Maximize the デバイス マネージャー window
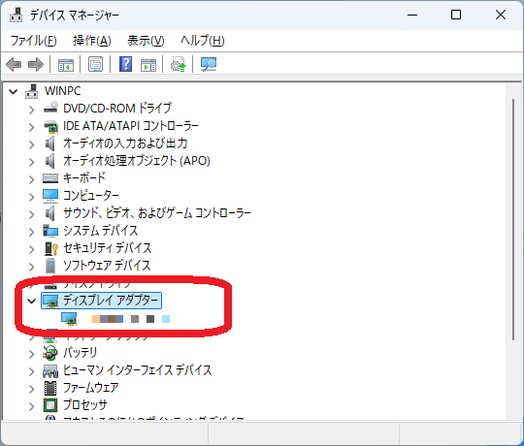 click(x=456, y=15)
